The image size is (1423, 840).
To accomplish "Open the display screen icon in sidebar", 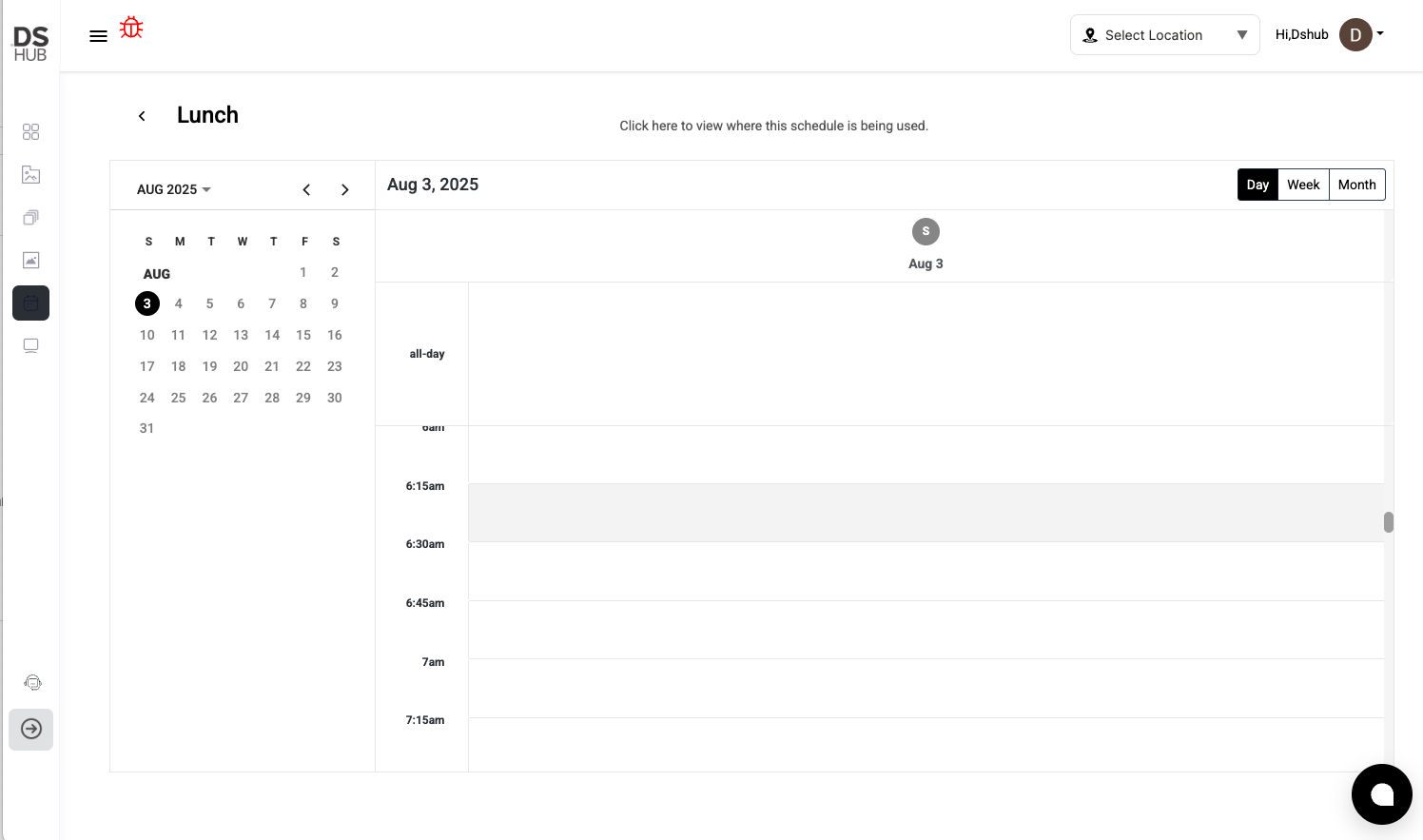I will click(x=30, y=346).
